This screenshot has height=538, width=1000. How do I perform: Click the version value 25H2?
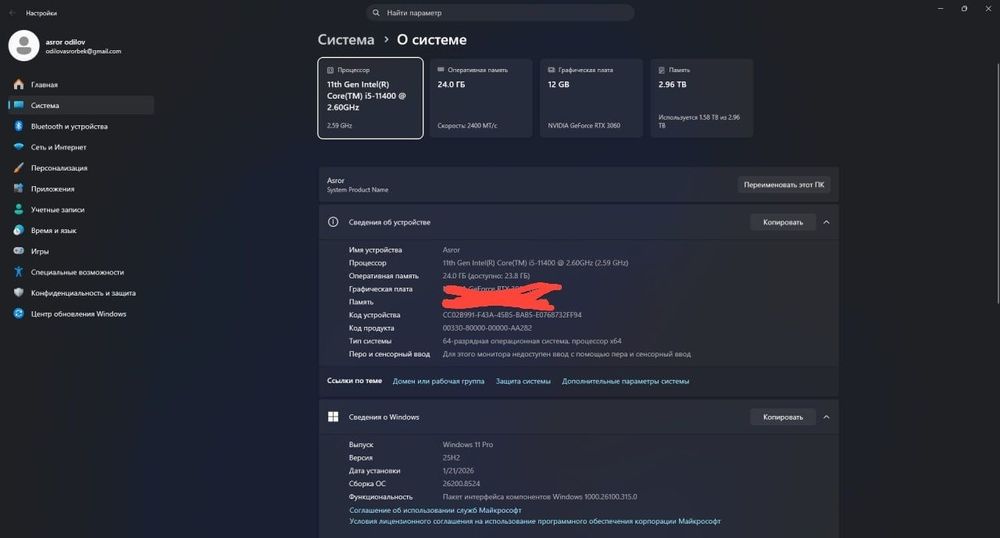[x=451, y=458]
